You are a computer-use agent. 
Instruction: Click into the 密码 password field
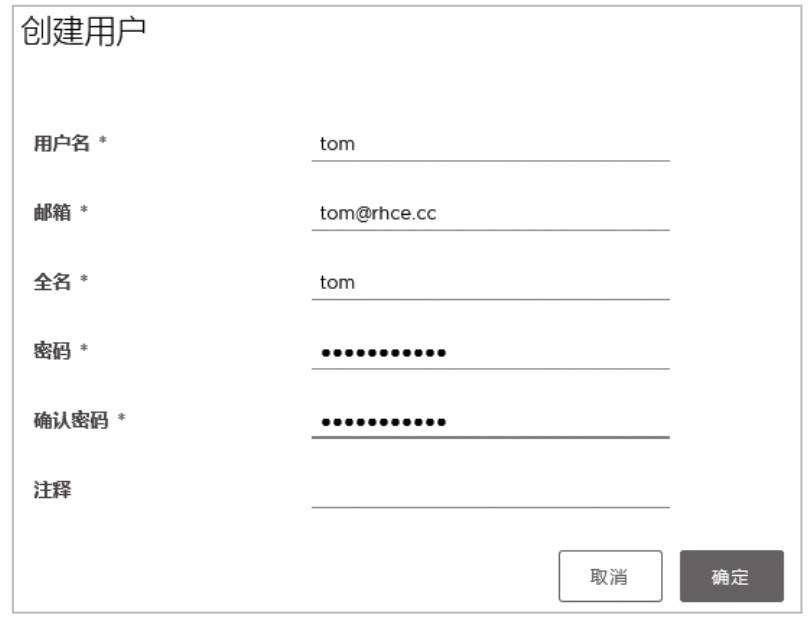point(490,352)
